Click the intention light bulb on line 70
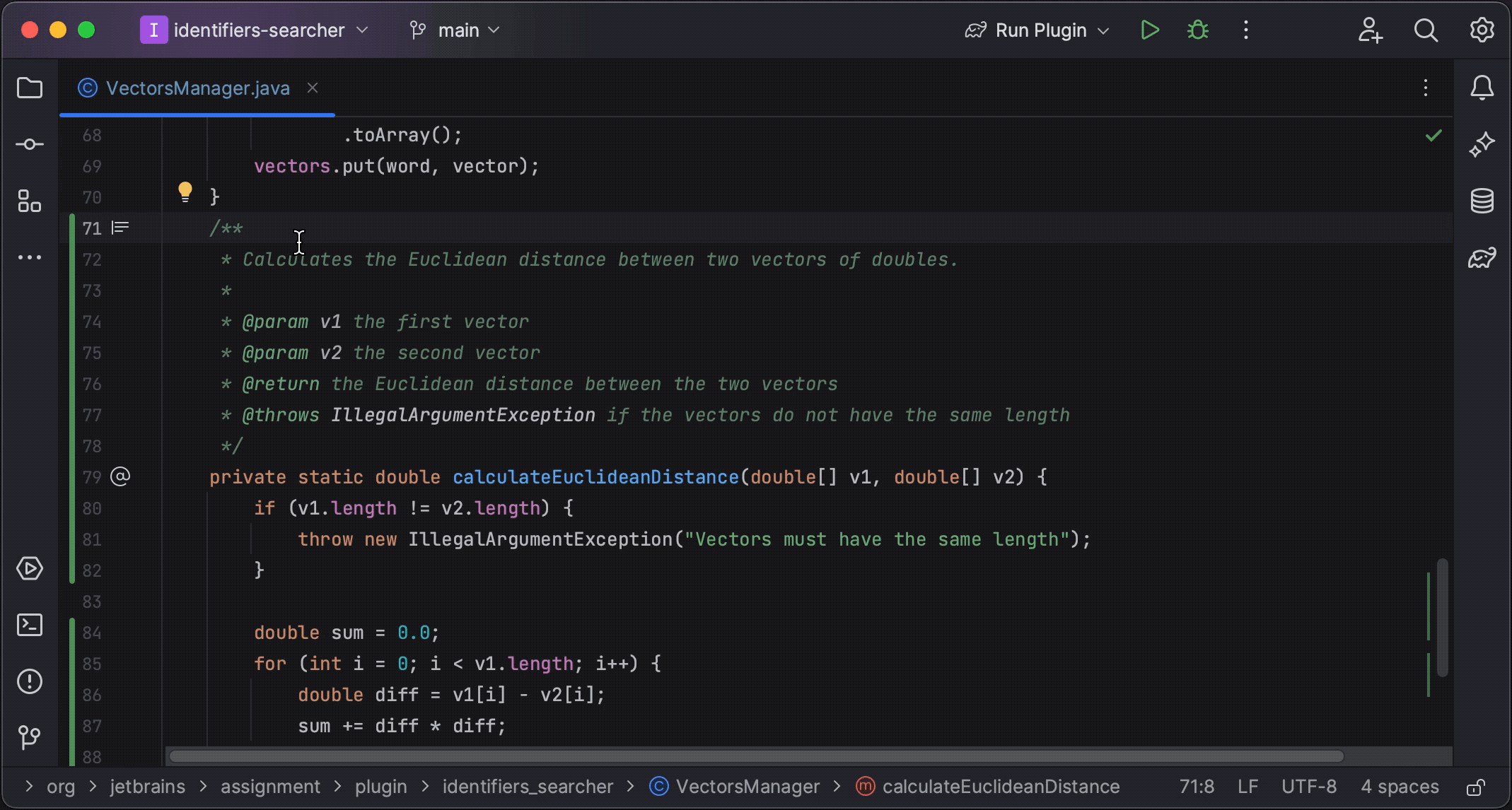The image size is (1512, 810). (185, 191)
